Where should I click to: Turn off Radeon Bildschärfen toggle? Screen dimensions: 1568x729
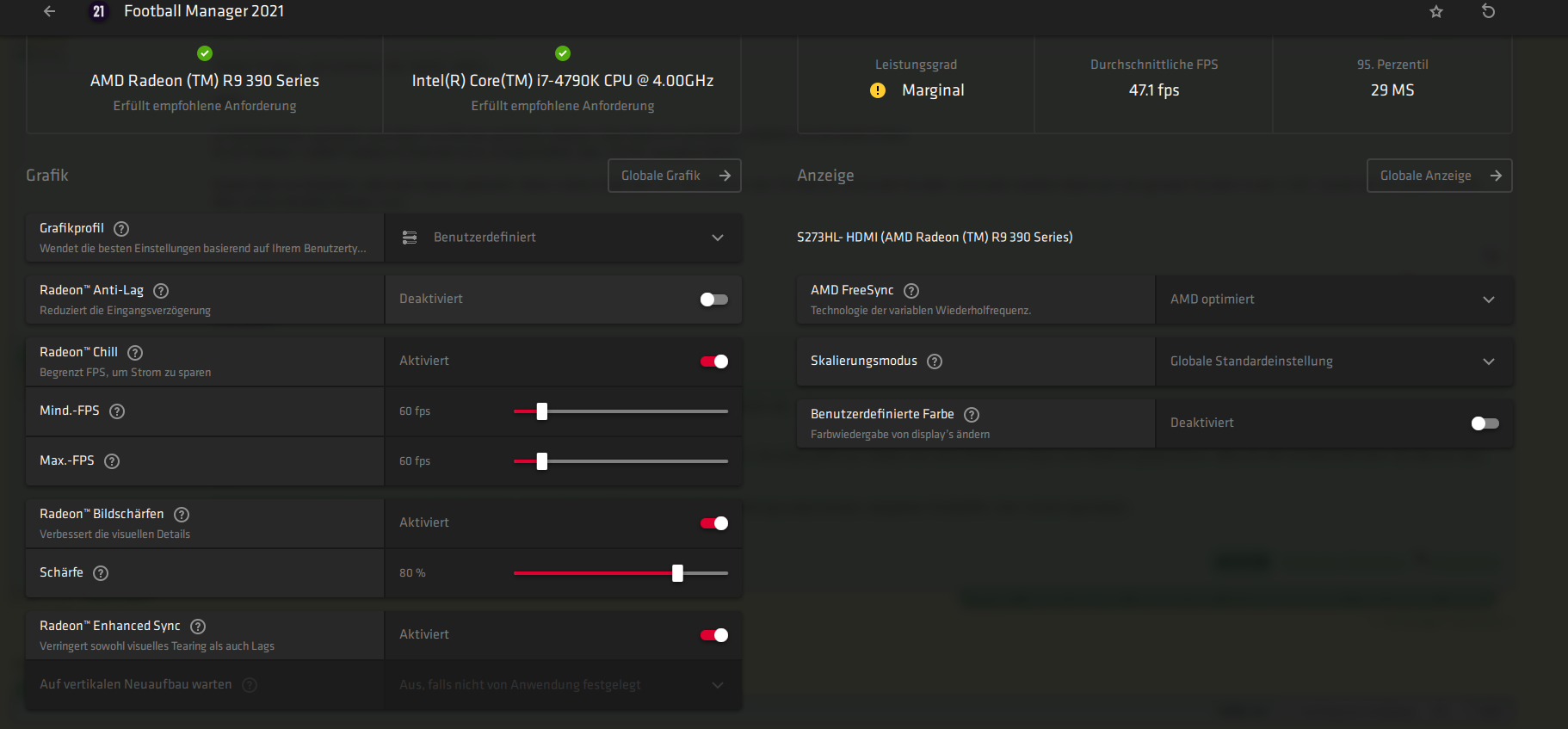[x=714, y=523]
